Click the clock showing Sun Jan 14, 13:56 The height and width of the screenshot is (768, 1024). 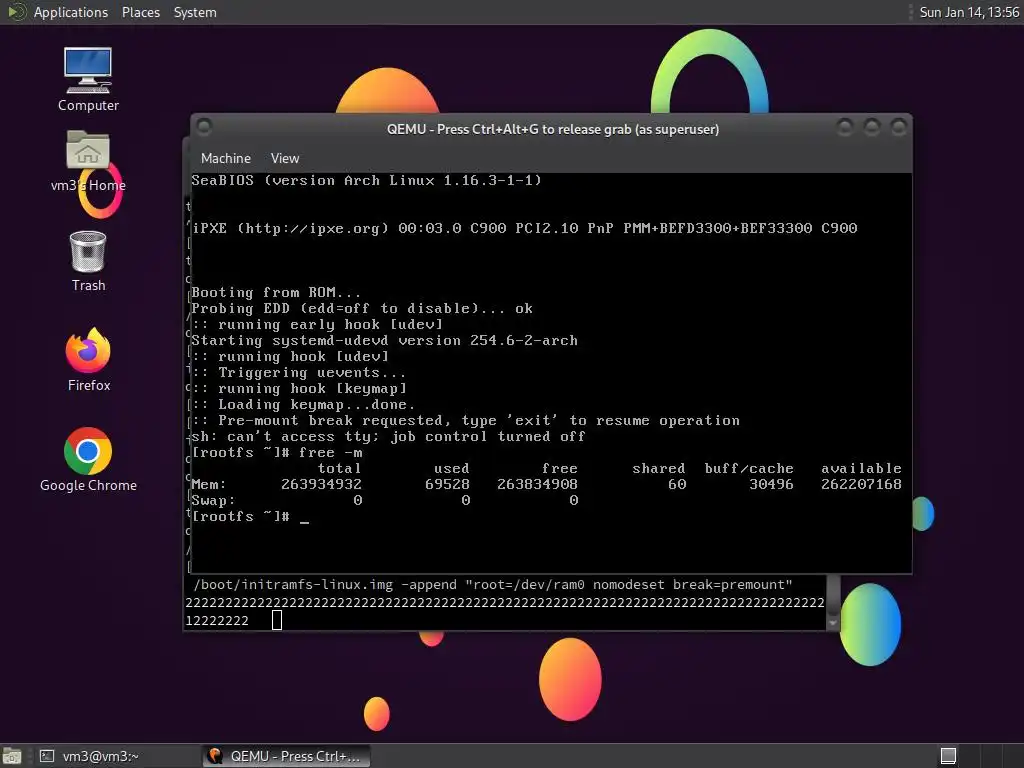pos(969,12)
